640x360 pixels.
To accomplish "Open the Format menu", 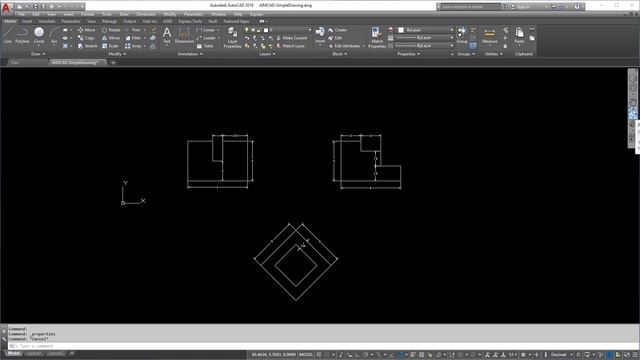I will (87, 14).
